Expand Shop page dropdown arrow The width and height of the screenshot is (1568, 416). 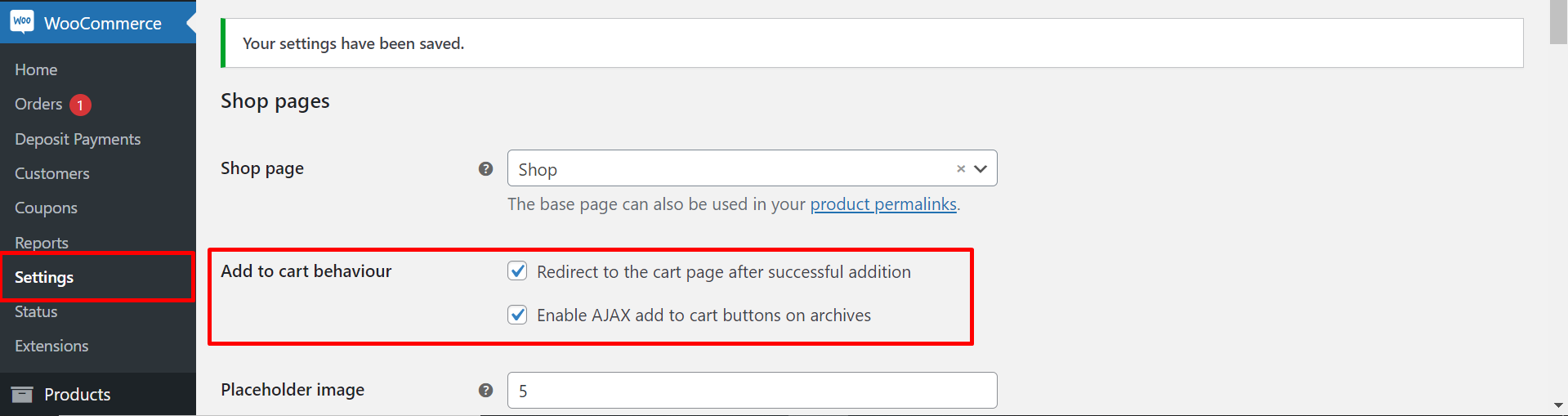[981, 169]
